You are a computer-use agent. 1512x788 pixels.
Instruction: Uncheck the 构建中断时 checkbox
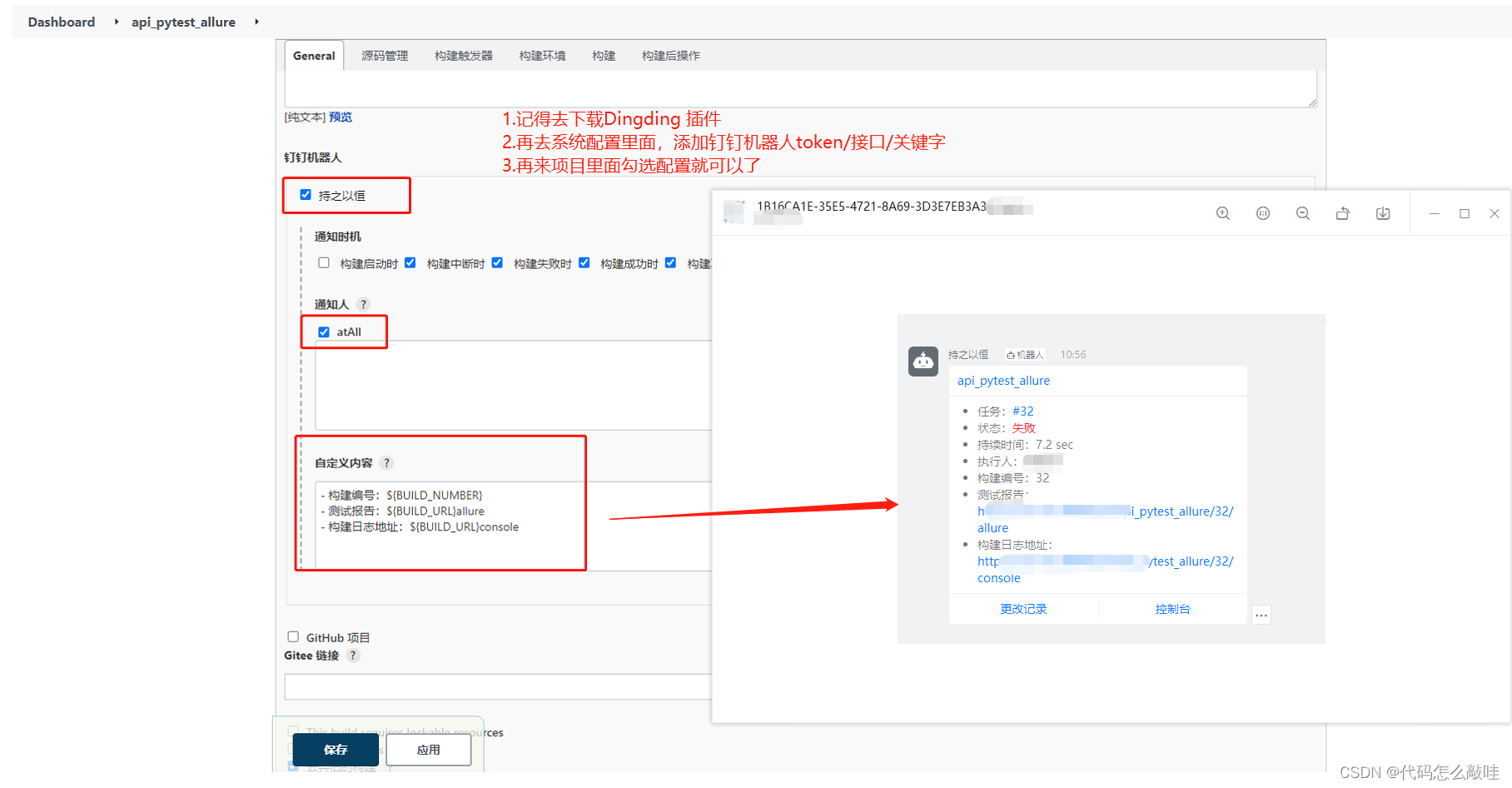click(x=410, y=263)
